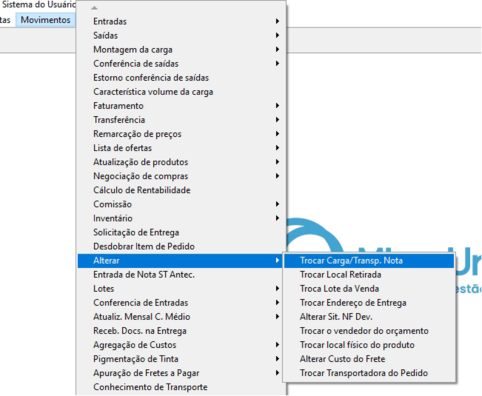This screenshot has width=482, height=396.
Task: Open the Atualização de produtos submenu
Action: (x=182, y=162)
